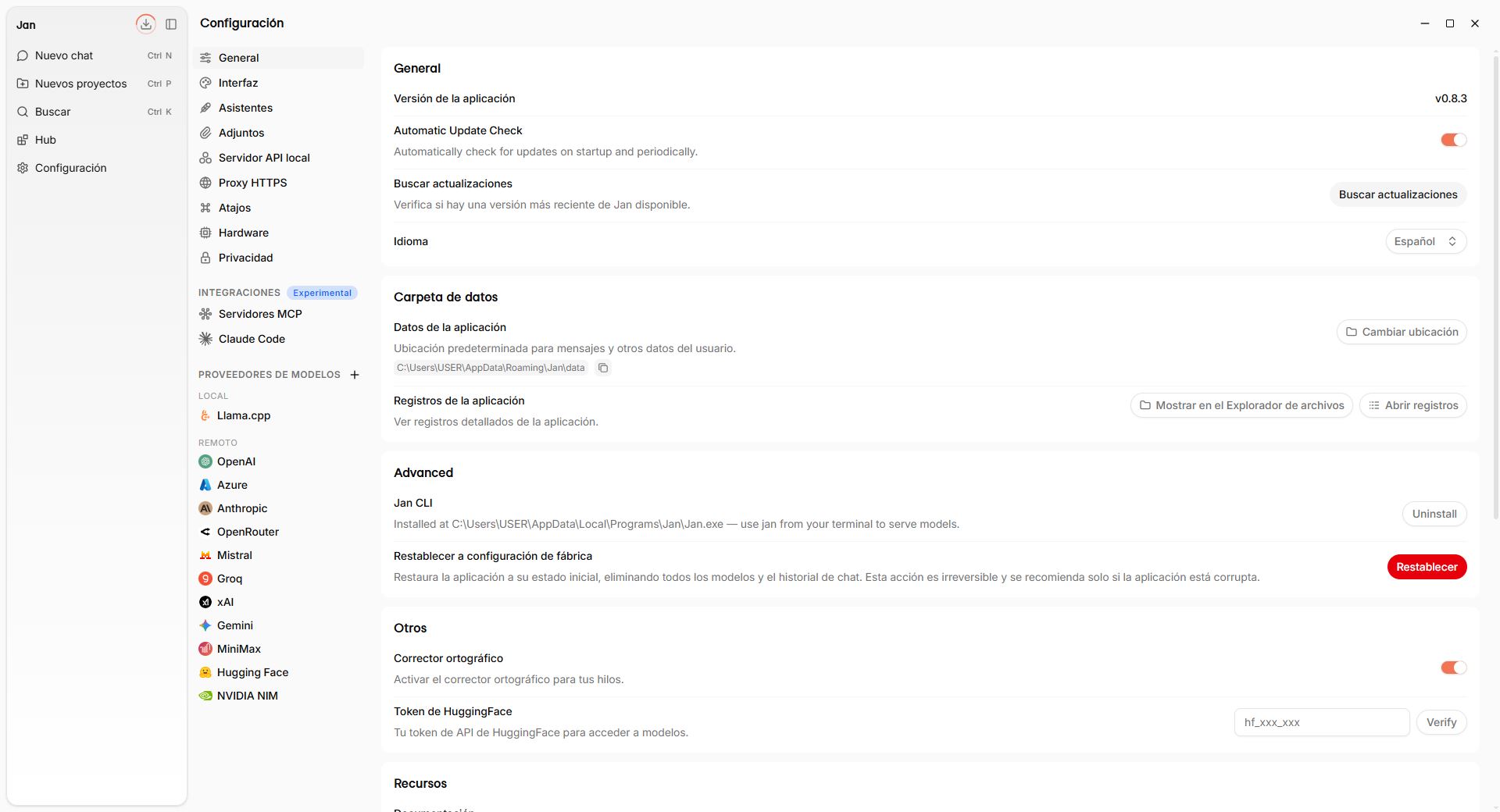Open General settings section

278,58
